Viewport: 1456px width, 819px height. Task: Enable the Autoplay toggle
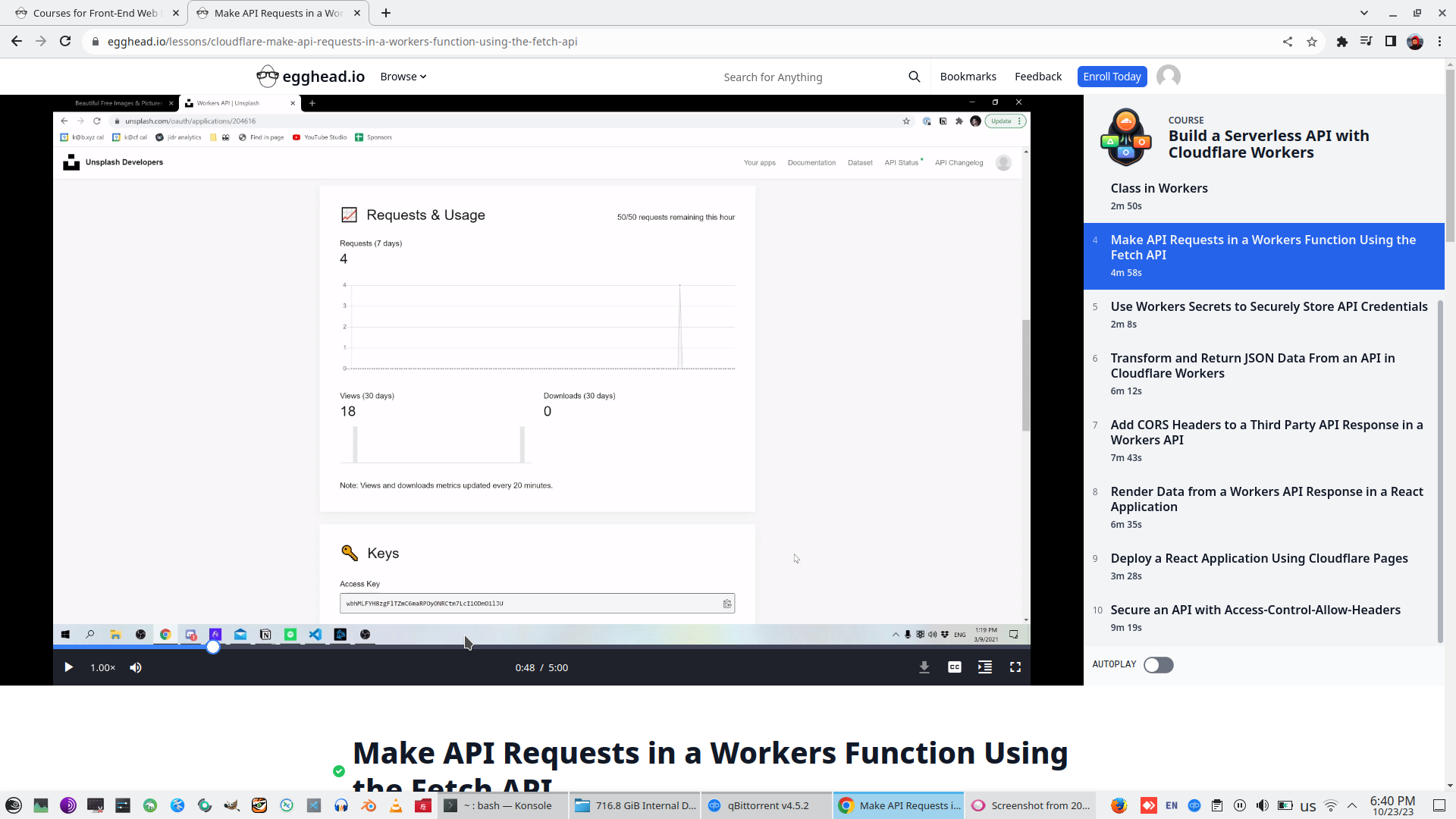click(x=1158, y=665)
